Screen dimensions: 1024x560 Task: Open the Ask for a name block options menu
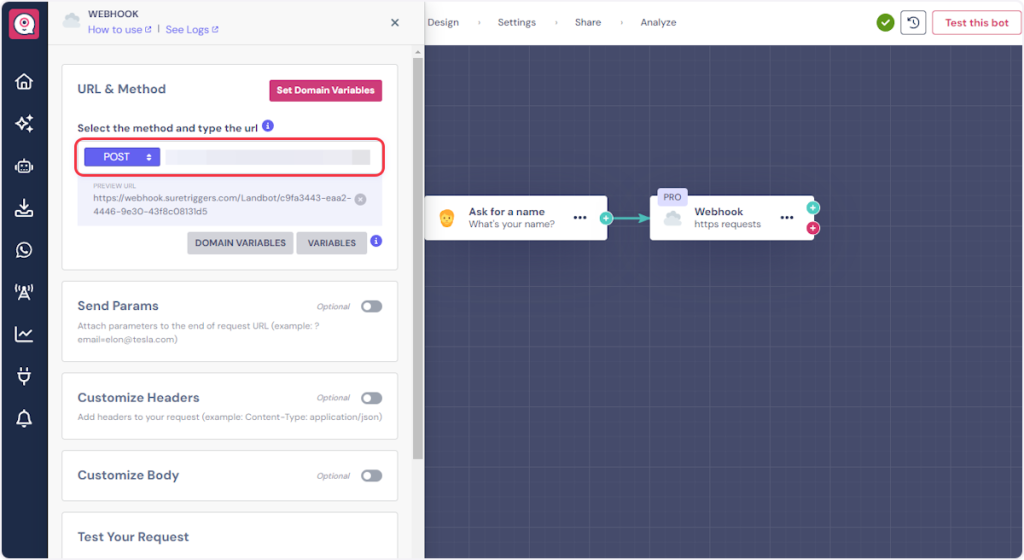point(580,217)
